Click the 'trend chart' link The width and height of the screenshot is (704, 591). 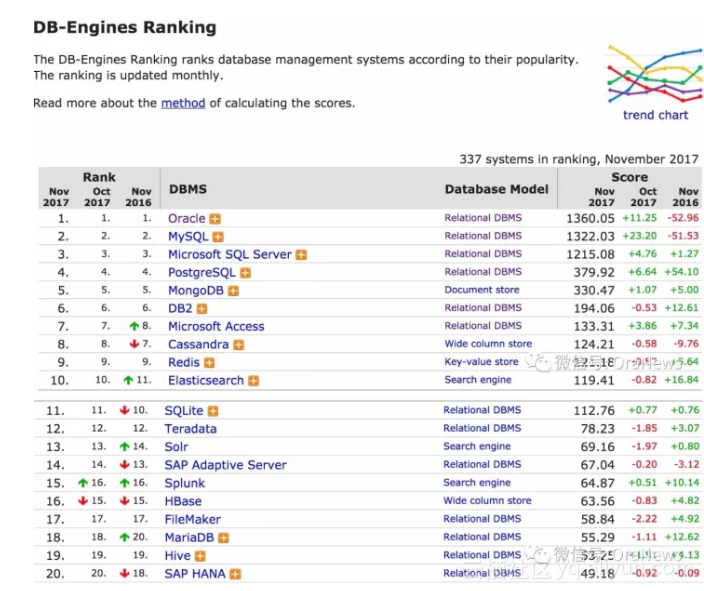[656, 115]
